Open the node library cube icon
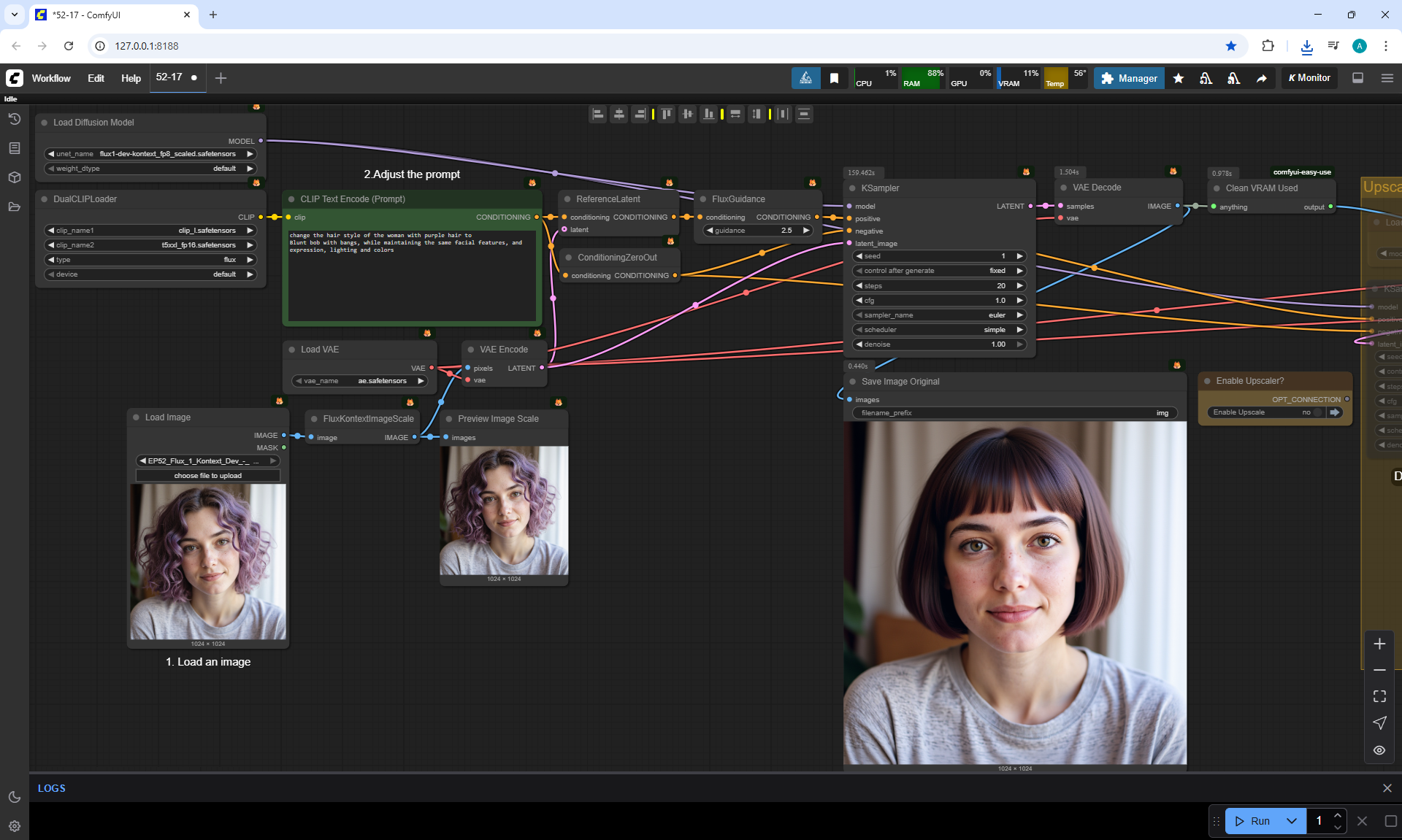 point(14,177)
